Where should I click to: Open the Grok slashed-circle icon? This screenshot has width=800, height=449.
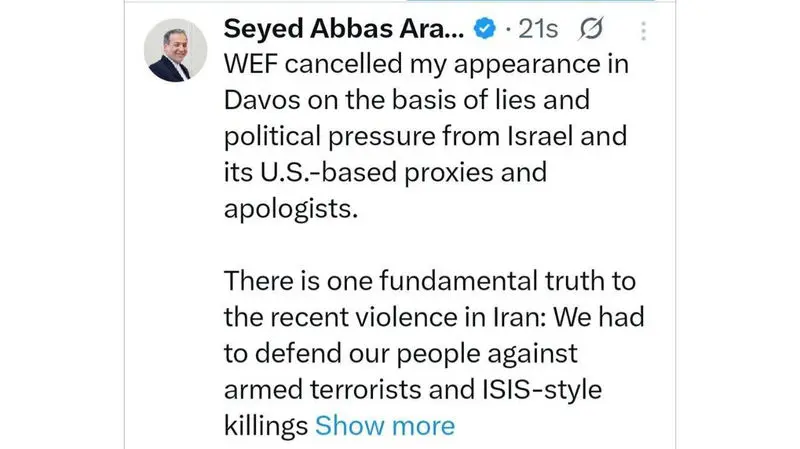click(x=592, y=31)
